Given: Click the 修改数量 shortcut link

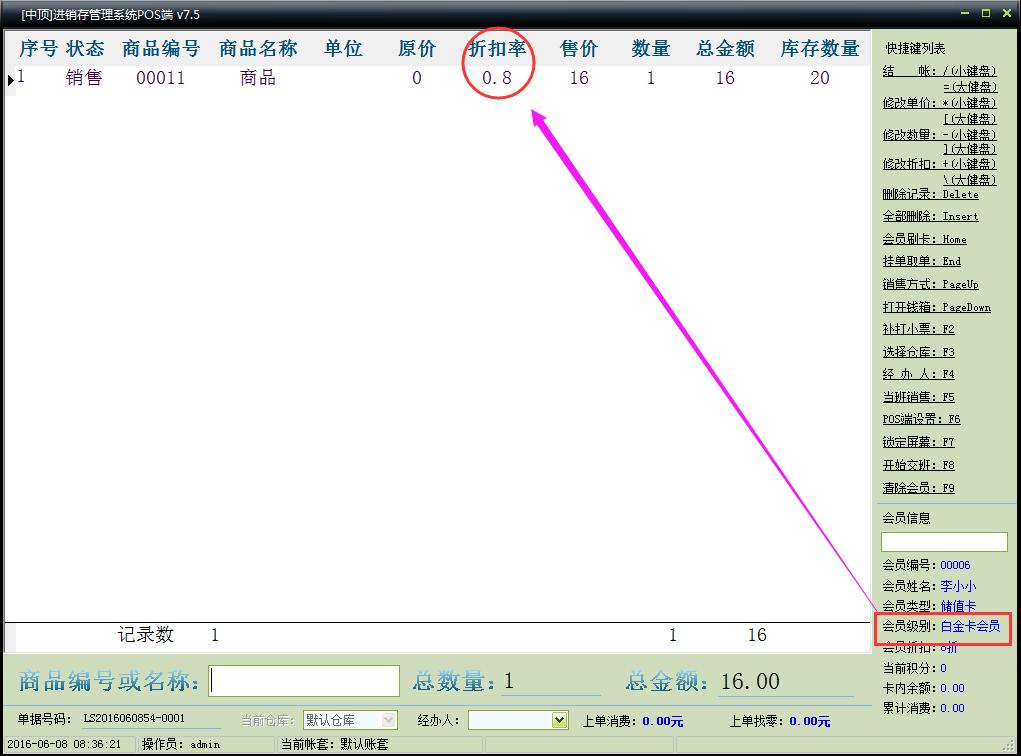Looking at the screenshot, I should tap(939, 135).
